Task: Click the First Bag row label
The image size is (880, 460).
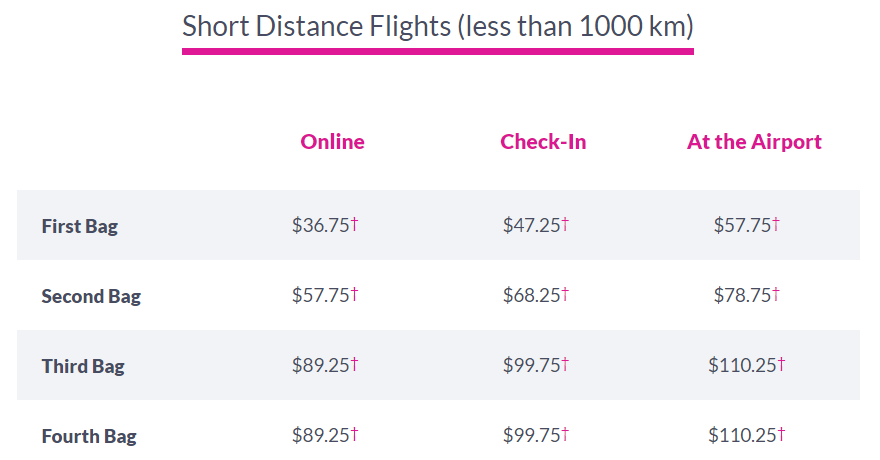Action: coord(80,226)
